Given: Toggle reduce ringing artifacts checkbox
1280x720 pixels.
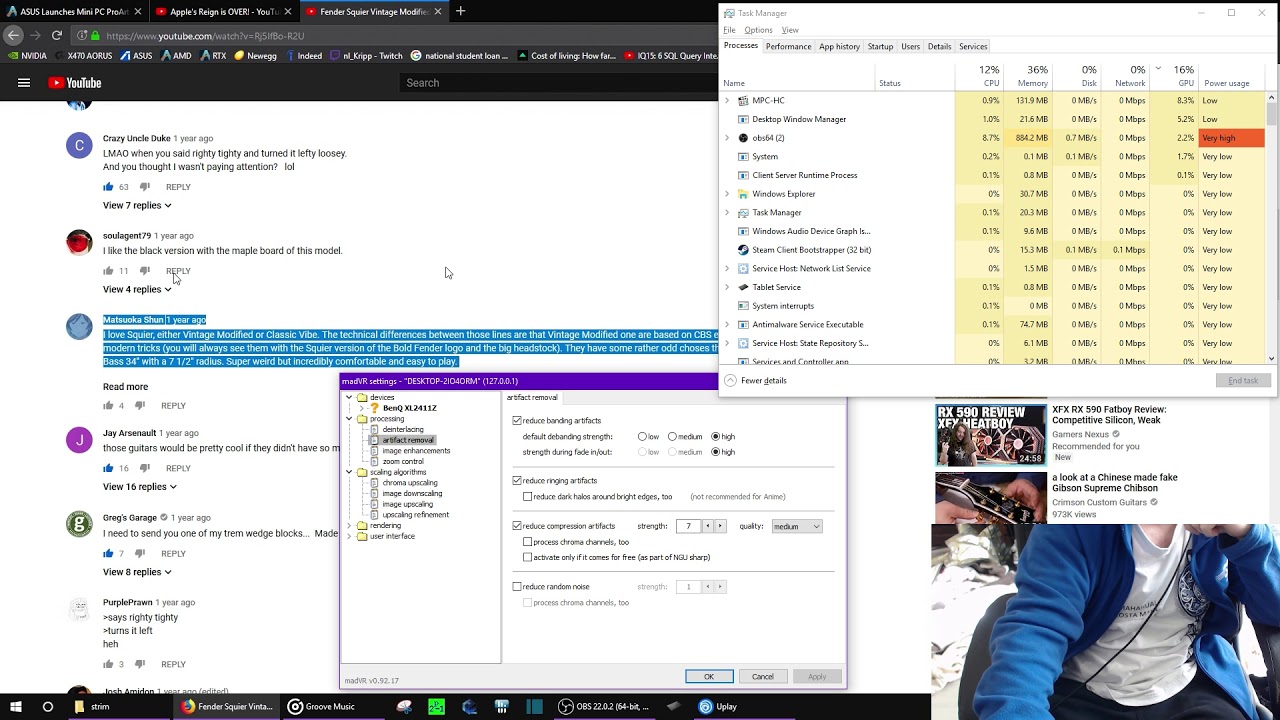Looking at the screenshot, I should (x=517, y=481).
